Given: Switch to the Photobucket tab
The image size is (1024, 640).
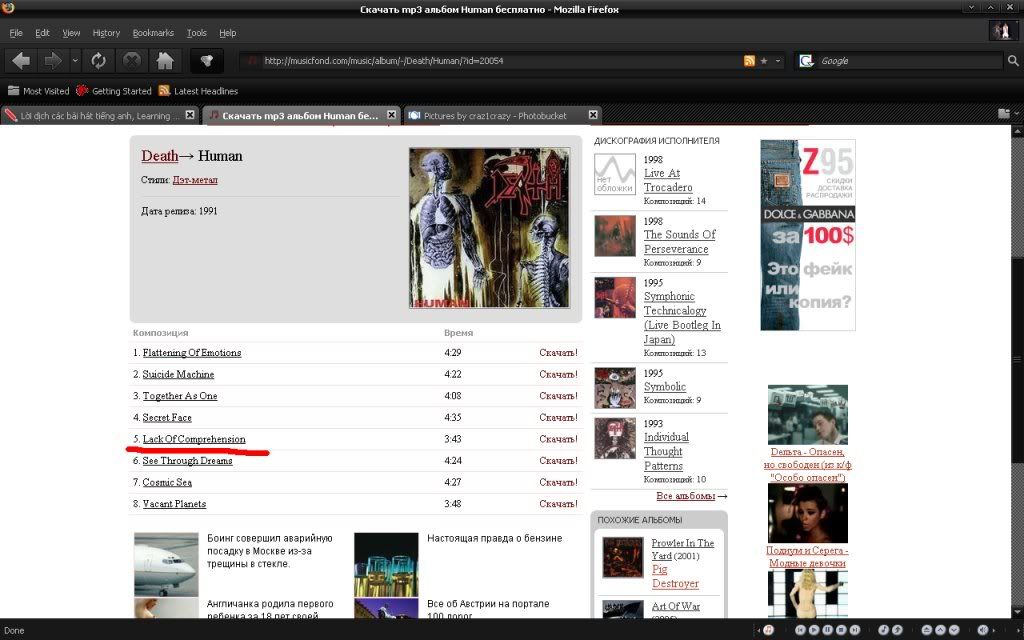Looking at the screenshot, I should point(495,116).
